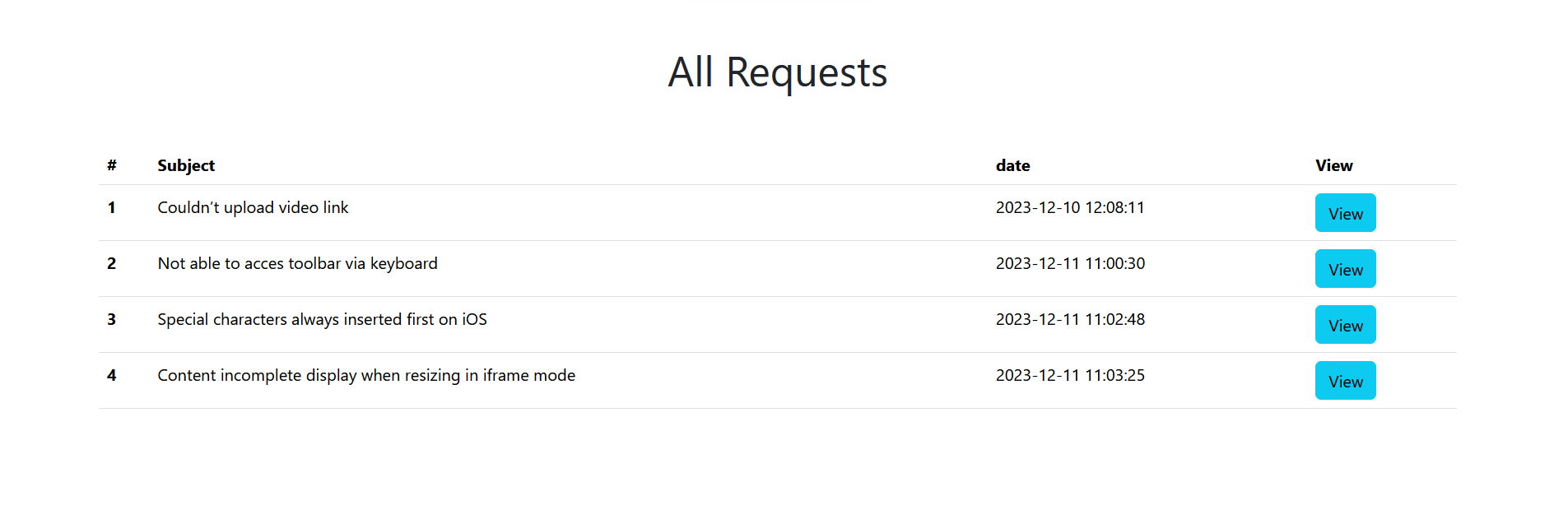Click the timestamp '2023-12-10 12:08:11'
The height and width of the screenshot is (505, 1568).
coord(1070,207)
